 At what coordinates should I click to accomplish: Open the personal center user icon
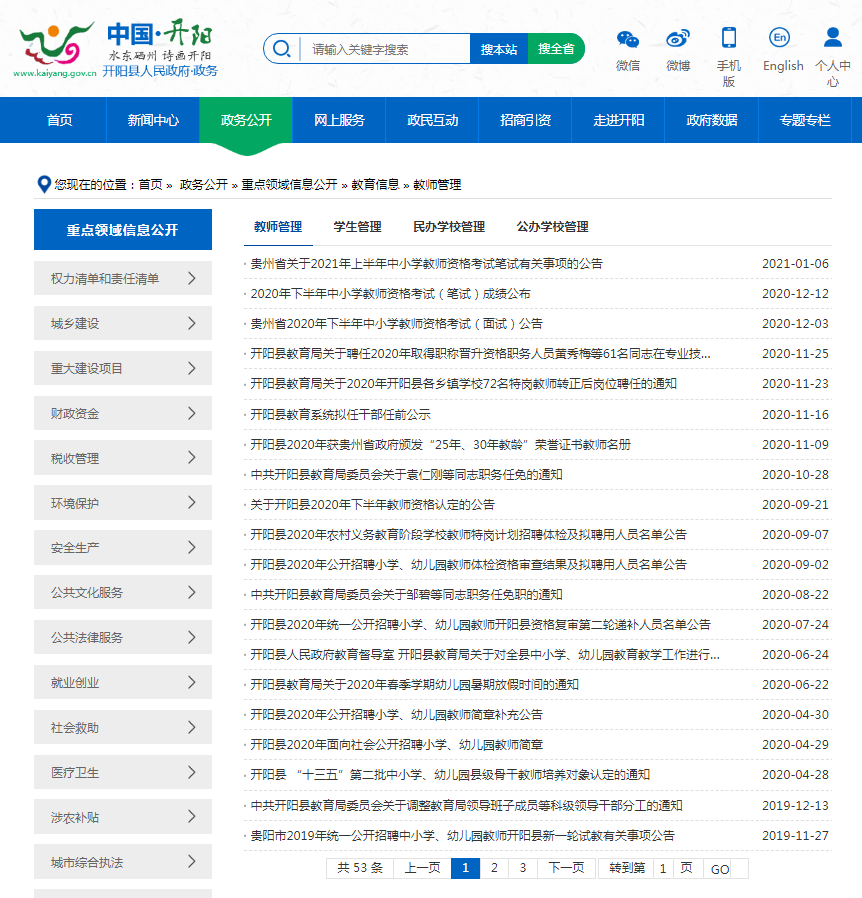pyautogui.click(x=832, y=38)
